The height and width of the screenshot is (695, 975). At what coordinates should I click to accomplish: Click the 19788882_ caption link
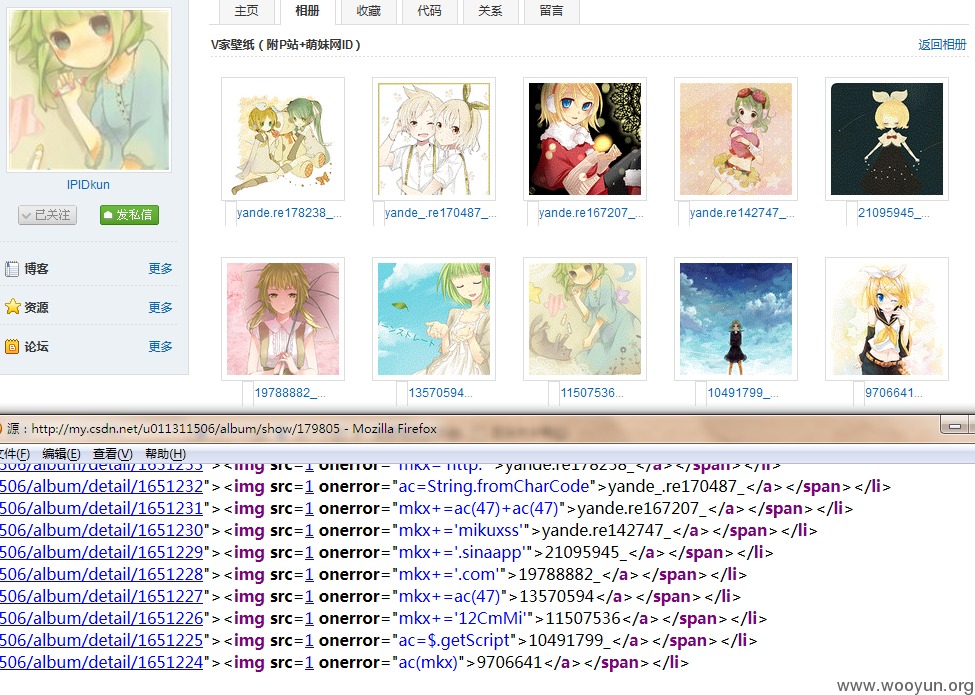(290, 393)
